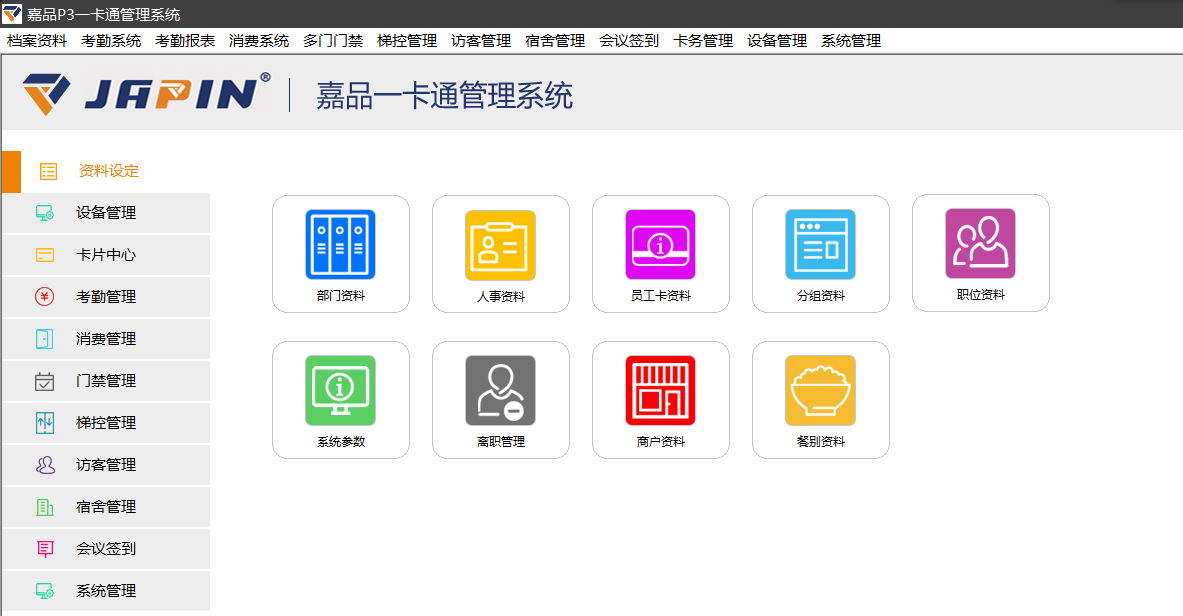Open the 系统管理 menu in menu bar
Image resolution: width=1183 pixels, height=616 pixels.
click(850, 41)
